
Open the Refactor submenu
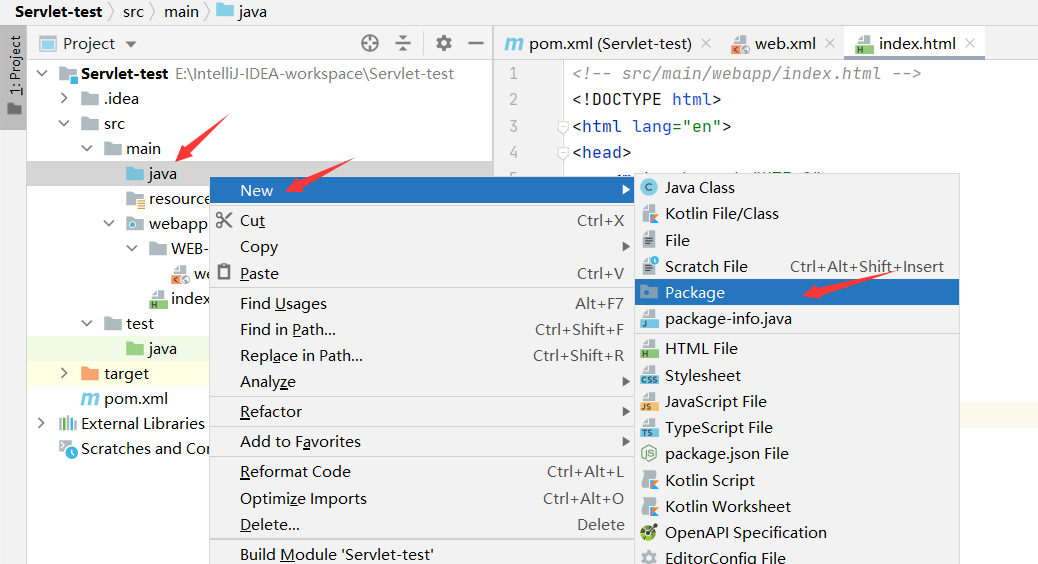point(422,411)
